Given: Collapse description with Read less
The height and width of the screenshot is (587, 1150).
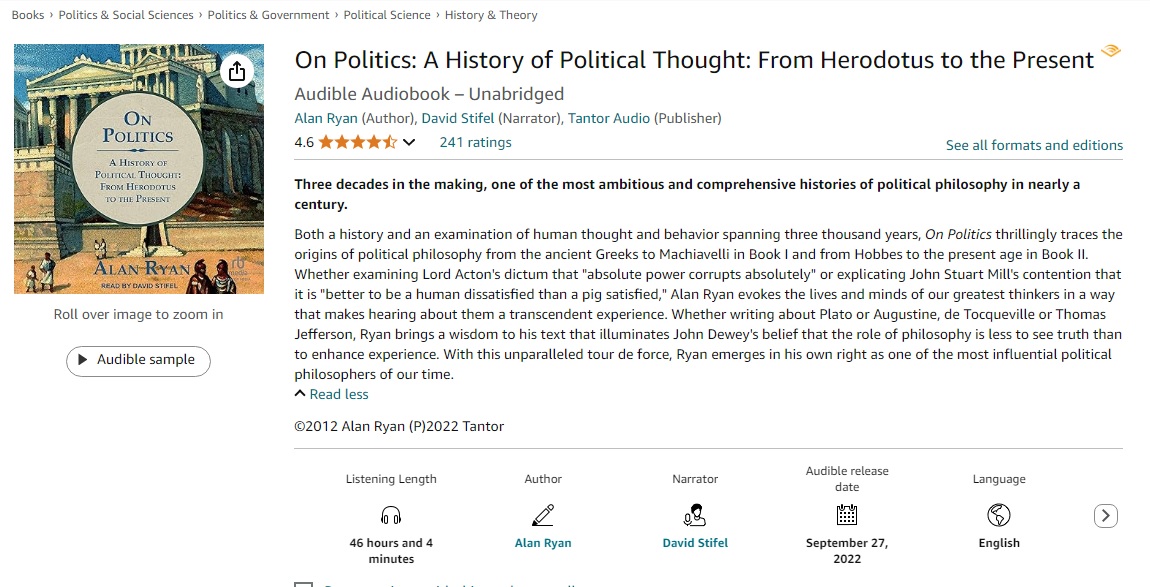Looking at the screenshot, I should pyautogui.click(x=332, y=394).
